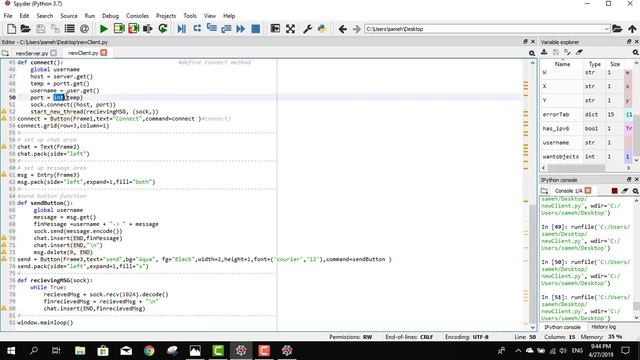640x360 pixels.
Task: Create a new file from the toolbar
Action: click(x=11, y=29)
